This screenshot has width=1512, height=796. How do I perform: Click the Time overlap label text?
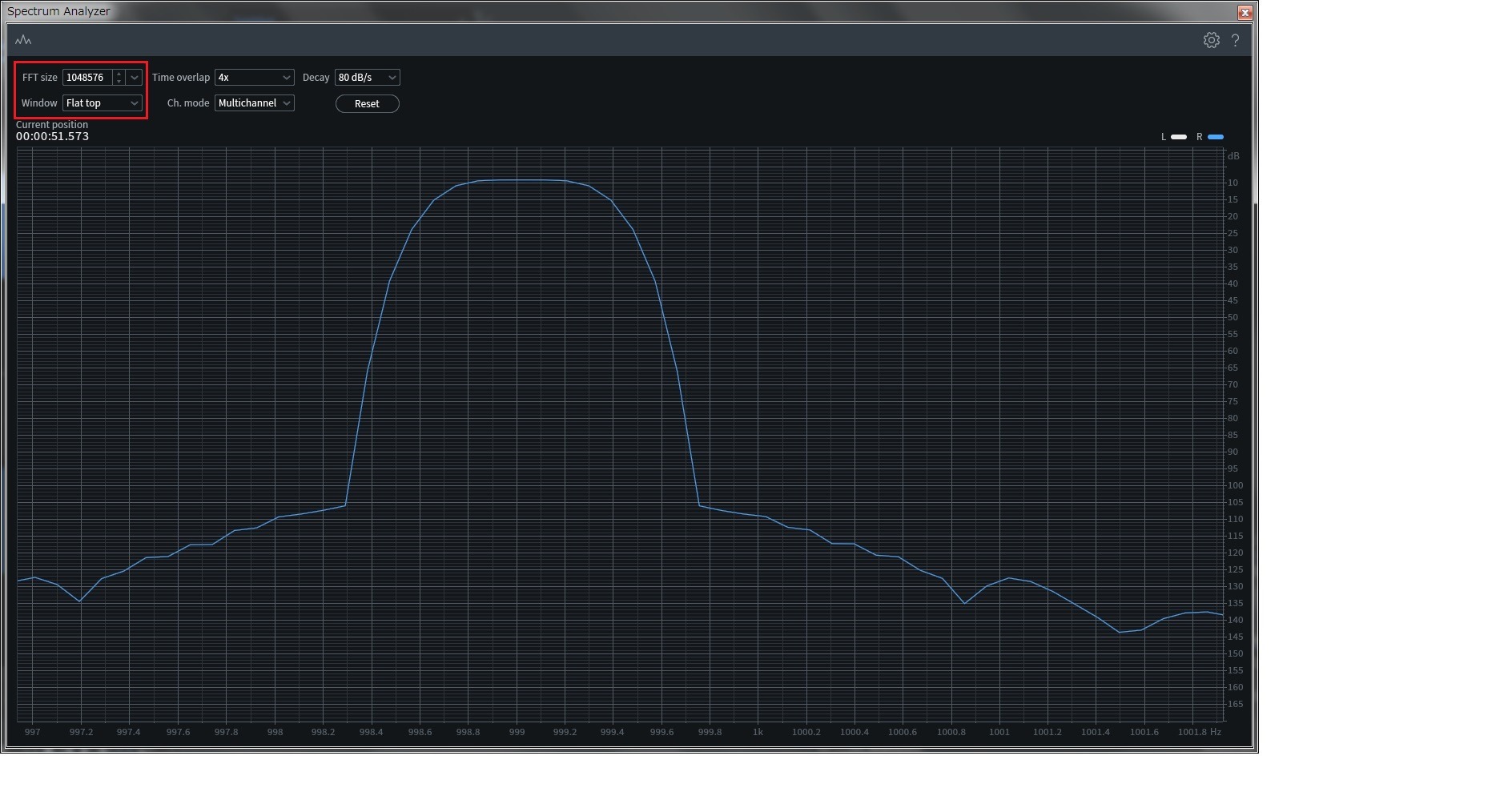coord(181,78)
